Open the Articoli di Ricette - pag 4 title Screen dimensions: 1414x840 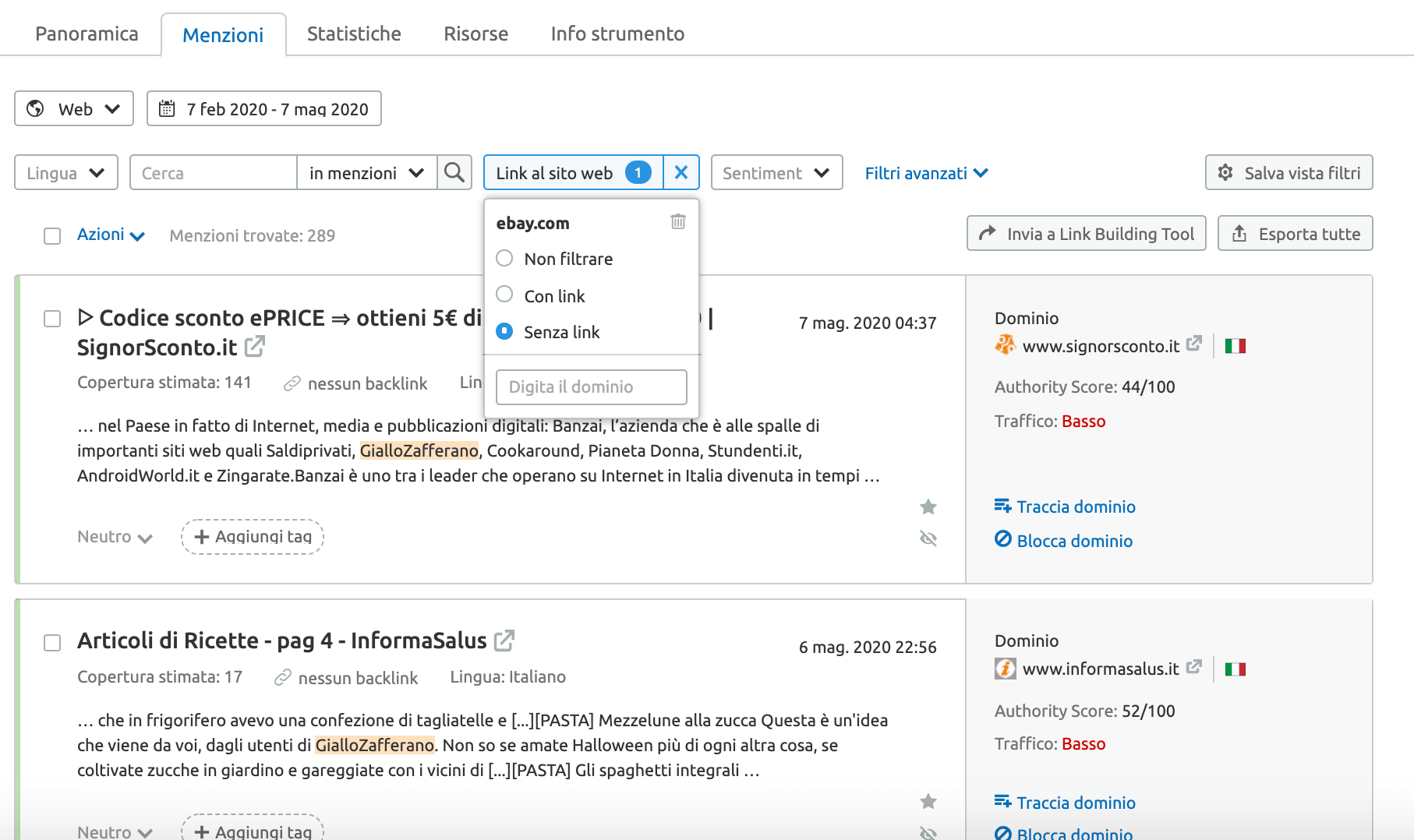[x=282, y=641]
